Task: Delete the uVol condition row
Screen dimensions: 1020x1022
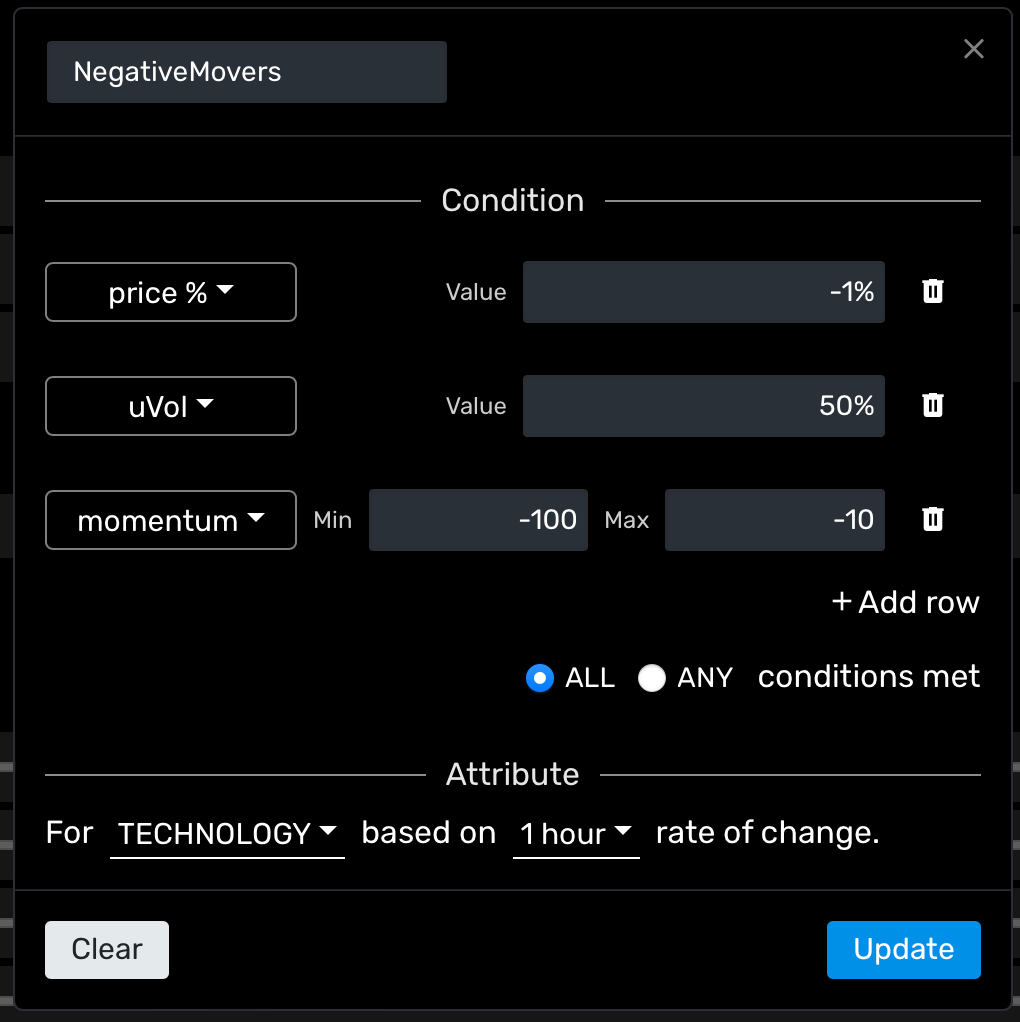Action: (x=932, y=405)
